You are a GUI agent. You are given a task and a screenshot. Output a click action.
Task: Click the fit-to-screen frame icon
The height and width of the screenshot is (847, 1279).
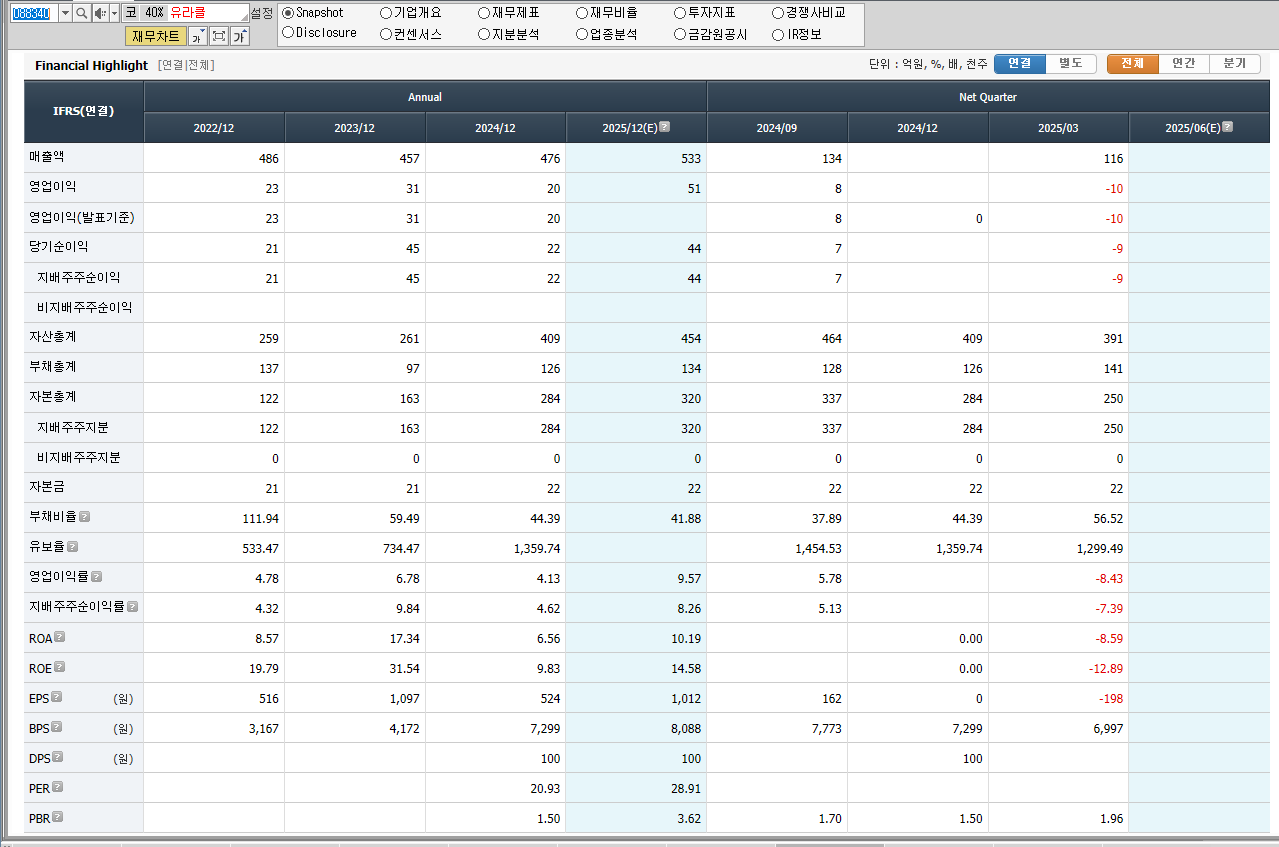click(x=219, y=37)
